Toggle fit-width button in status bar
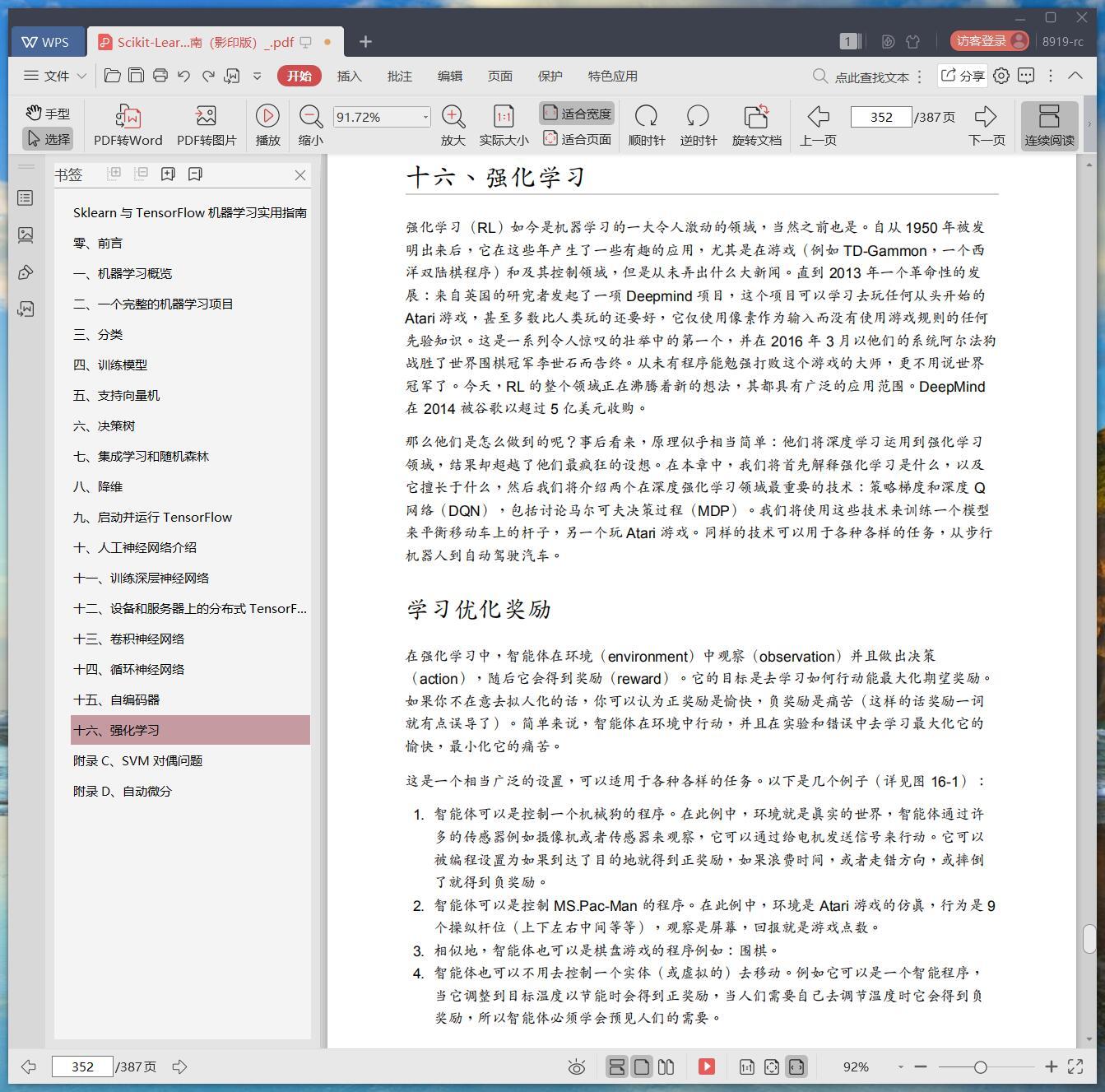Image resolution: width=1105 pixels, height=1092 pixels. point(796,1066)
